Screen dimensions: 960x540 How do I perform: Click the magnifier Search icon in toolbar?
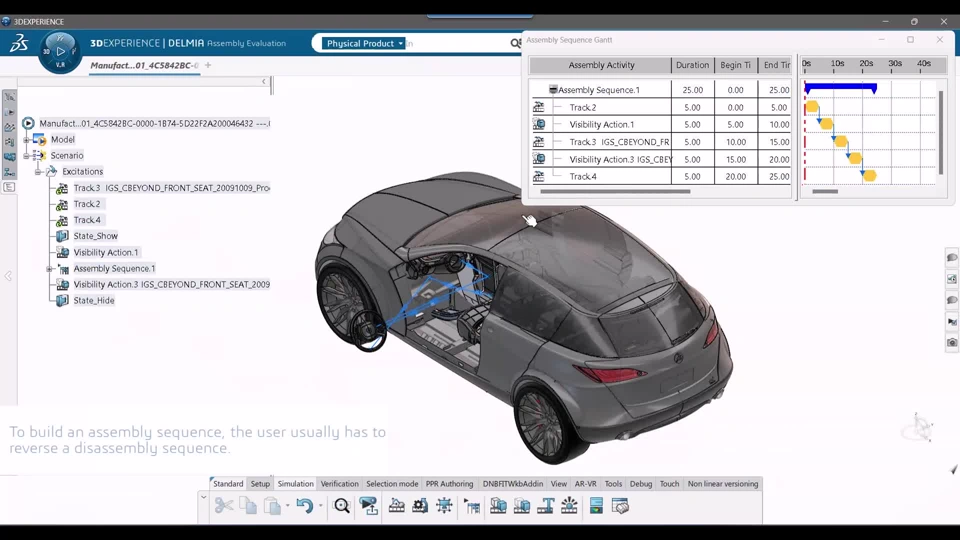[342, 506]
